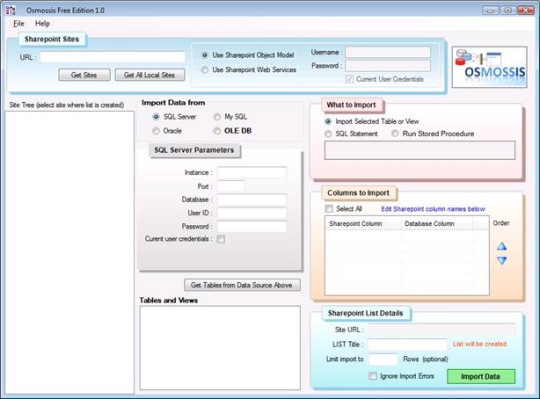
Task: Click inside the Site Tree list box
Action: click(x=70, y=252)
